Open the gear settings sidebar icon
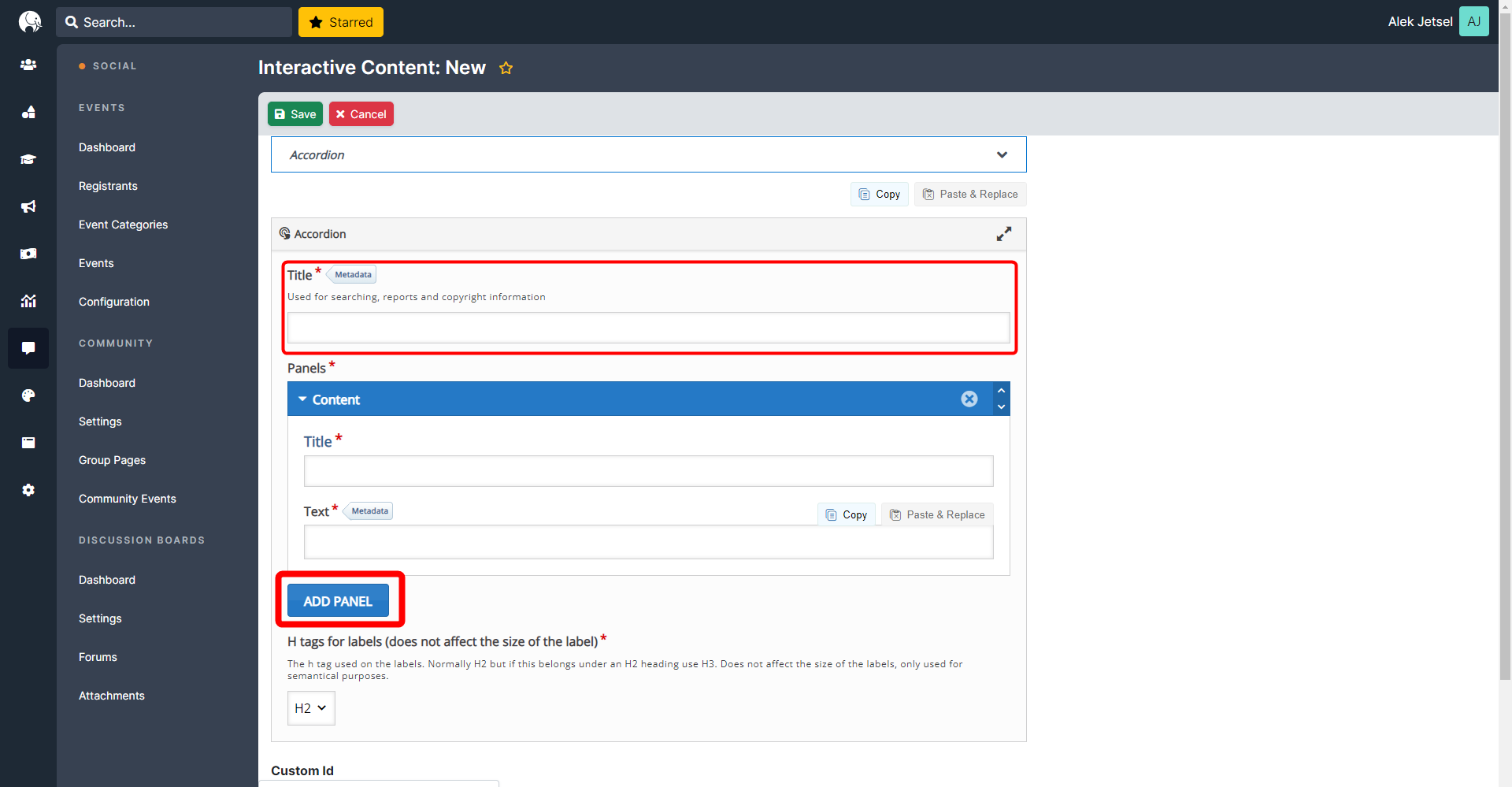The width and height of the screenshot is (1512, 787). [28, 490]
